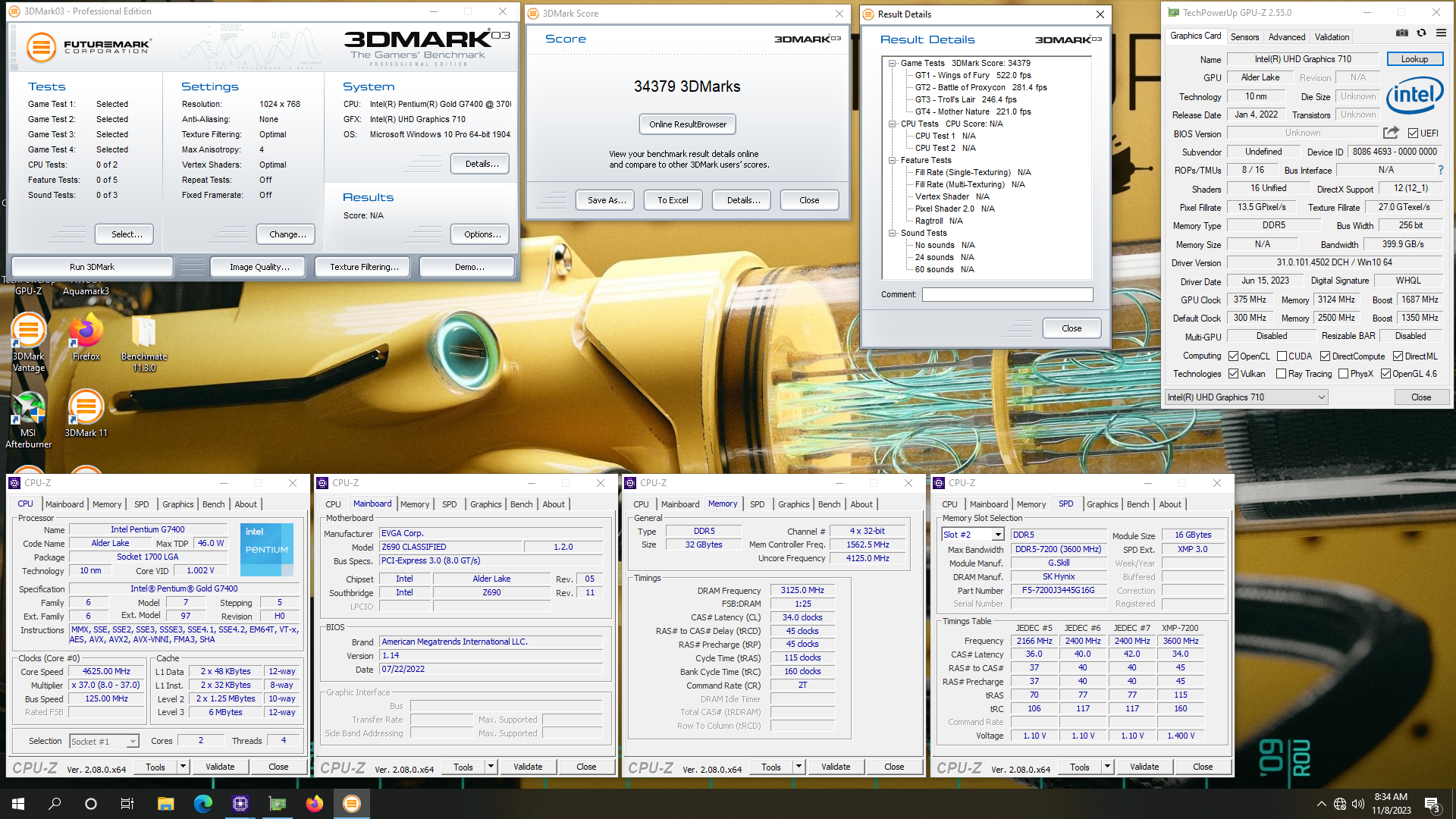Click the Lookup button in GPU-Z
This screenshot has width=1456, height=819.
click(1414, 59)
